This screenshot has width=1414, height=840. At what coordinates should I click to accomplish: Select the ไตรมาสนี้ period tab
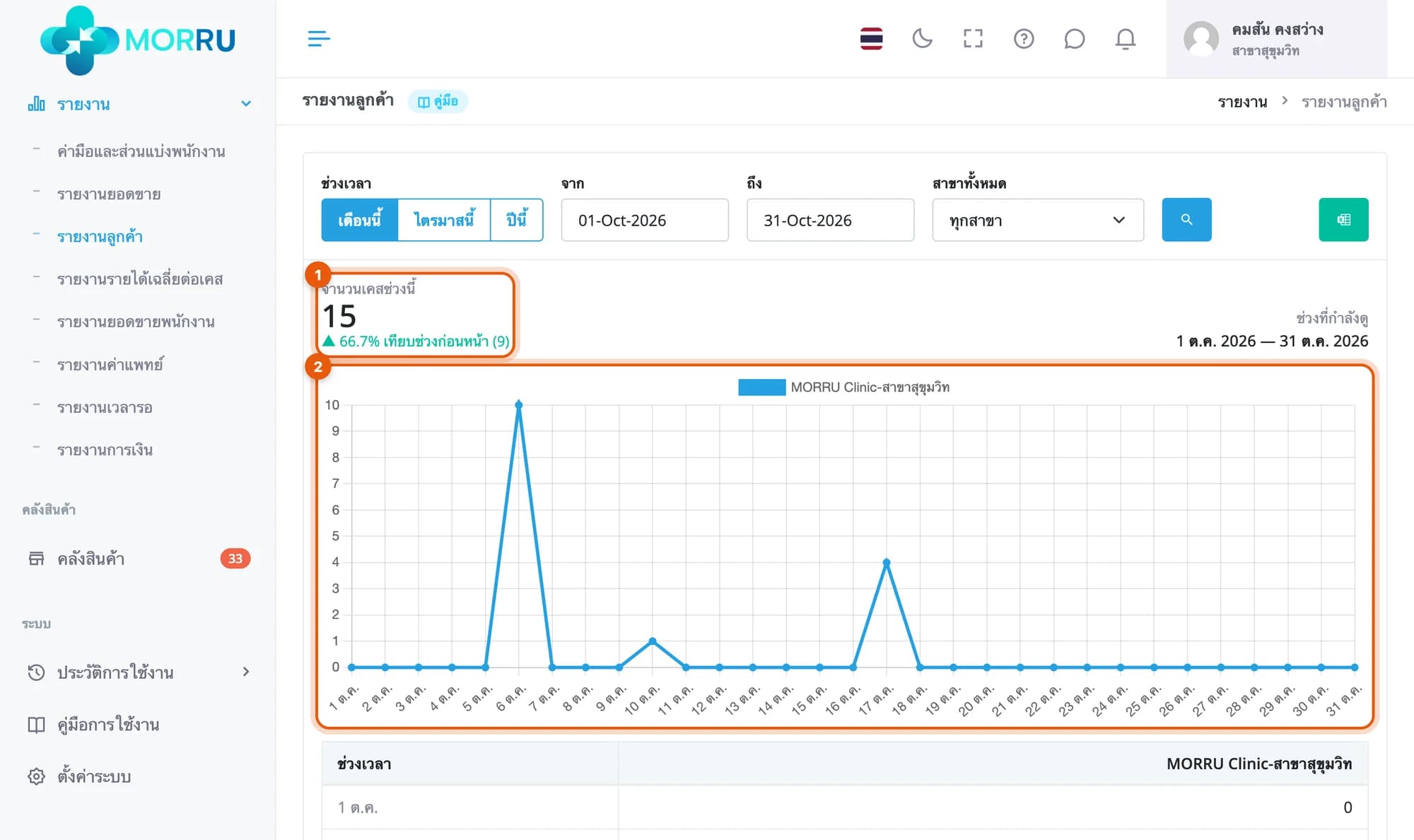coord(444,220)
